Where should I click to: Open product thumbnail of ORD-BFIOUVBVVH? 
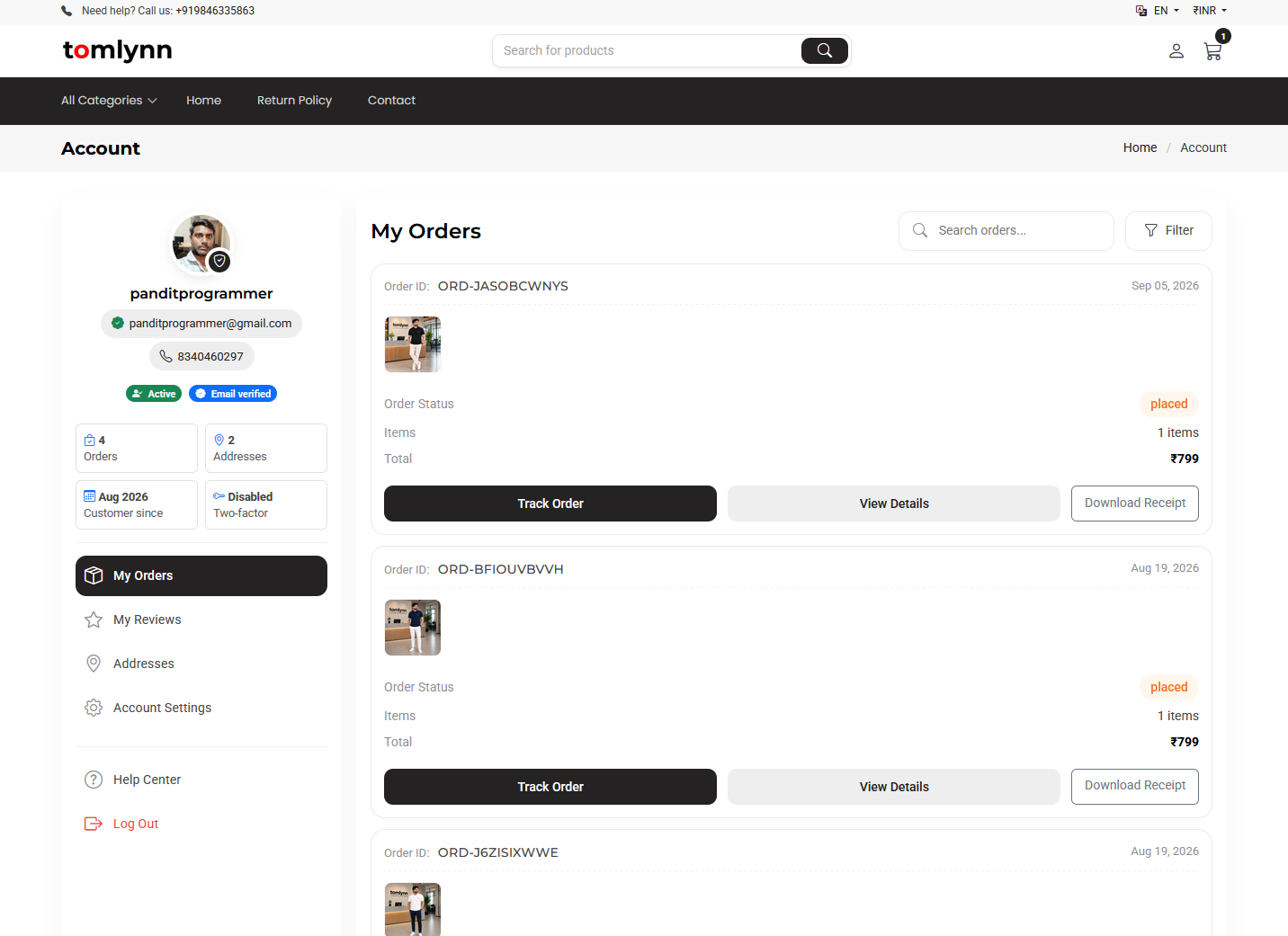point(413,628)
